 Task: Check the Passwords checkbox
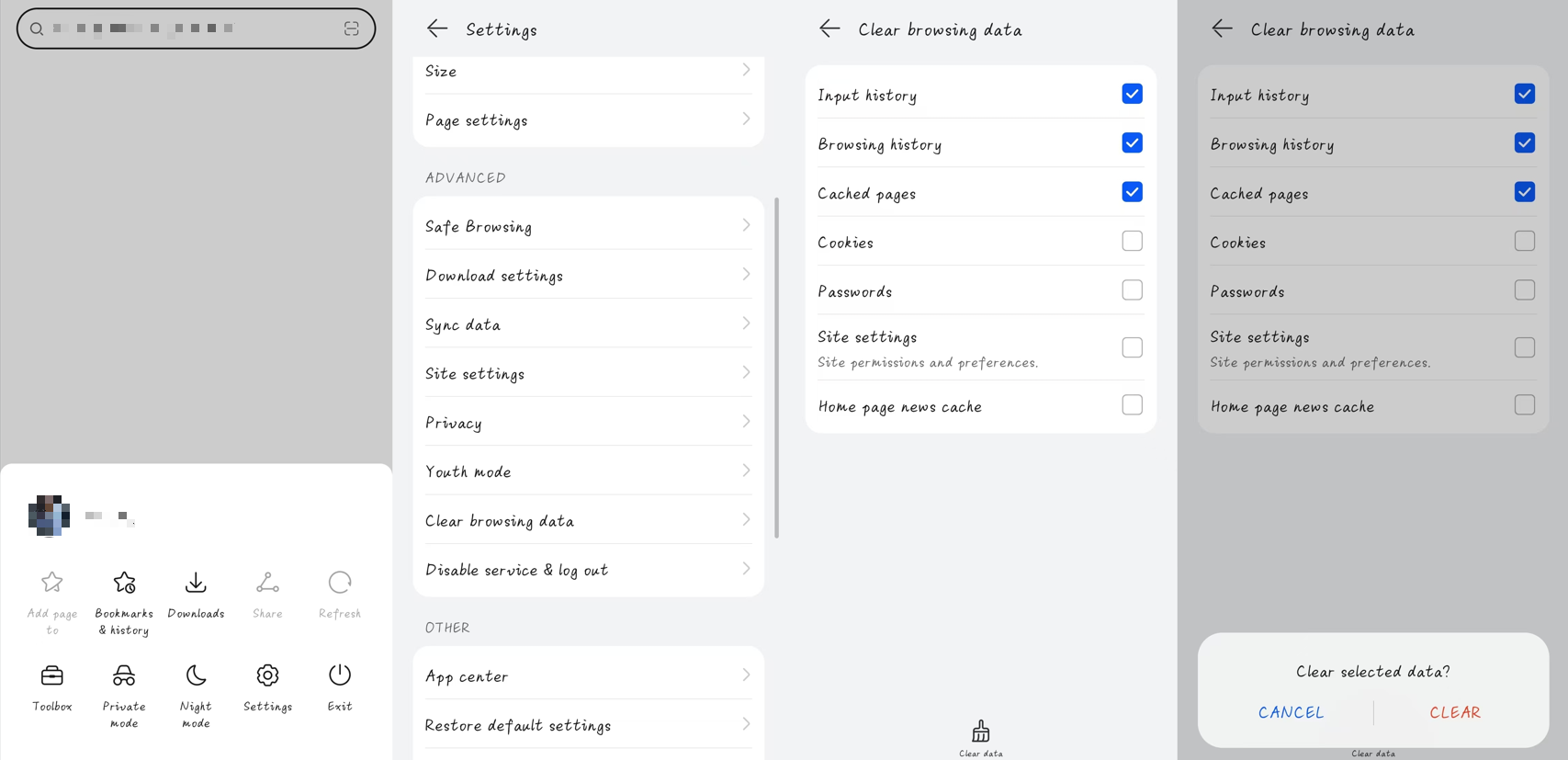1133,289
